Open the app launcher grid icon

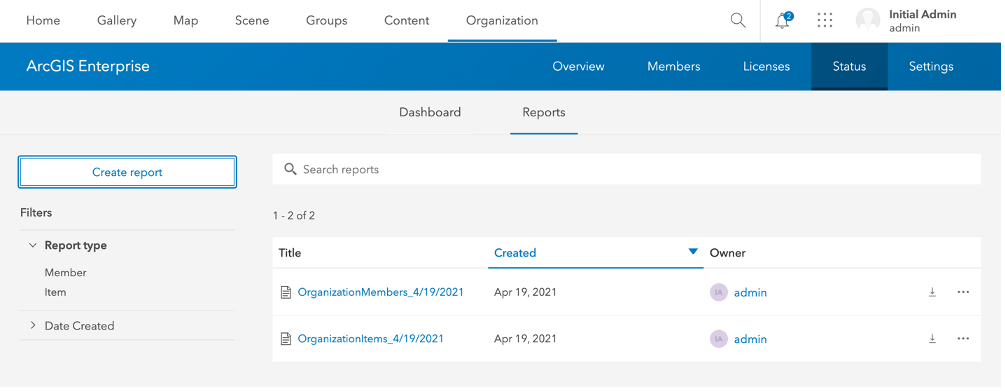[x=825, y=21]
